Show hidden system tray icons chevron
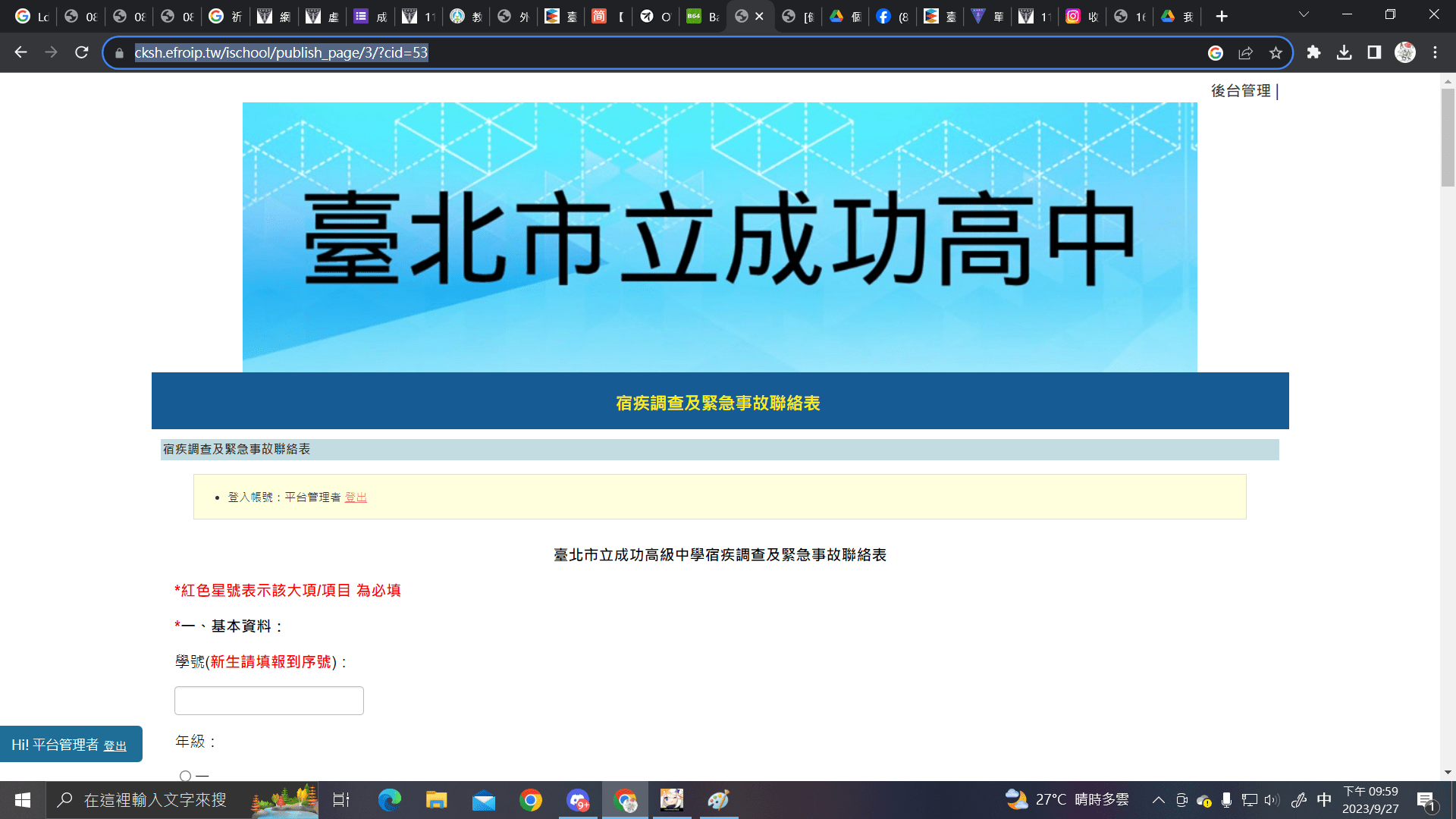This screenshot has height=819, width=1456. tap(1158, 800)
